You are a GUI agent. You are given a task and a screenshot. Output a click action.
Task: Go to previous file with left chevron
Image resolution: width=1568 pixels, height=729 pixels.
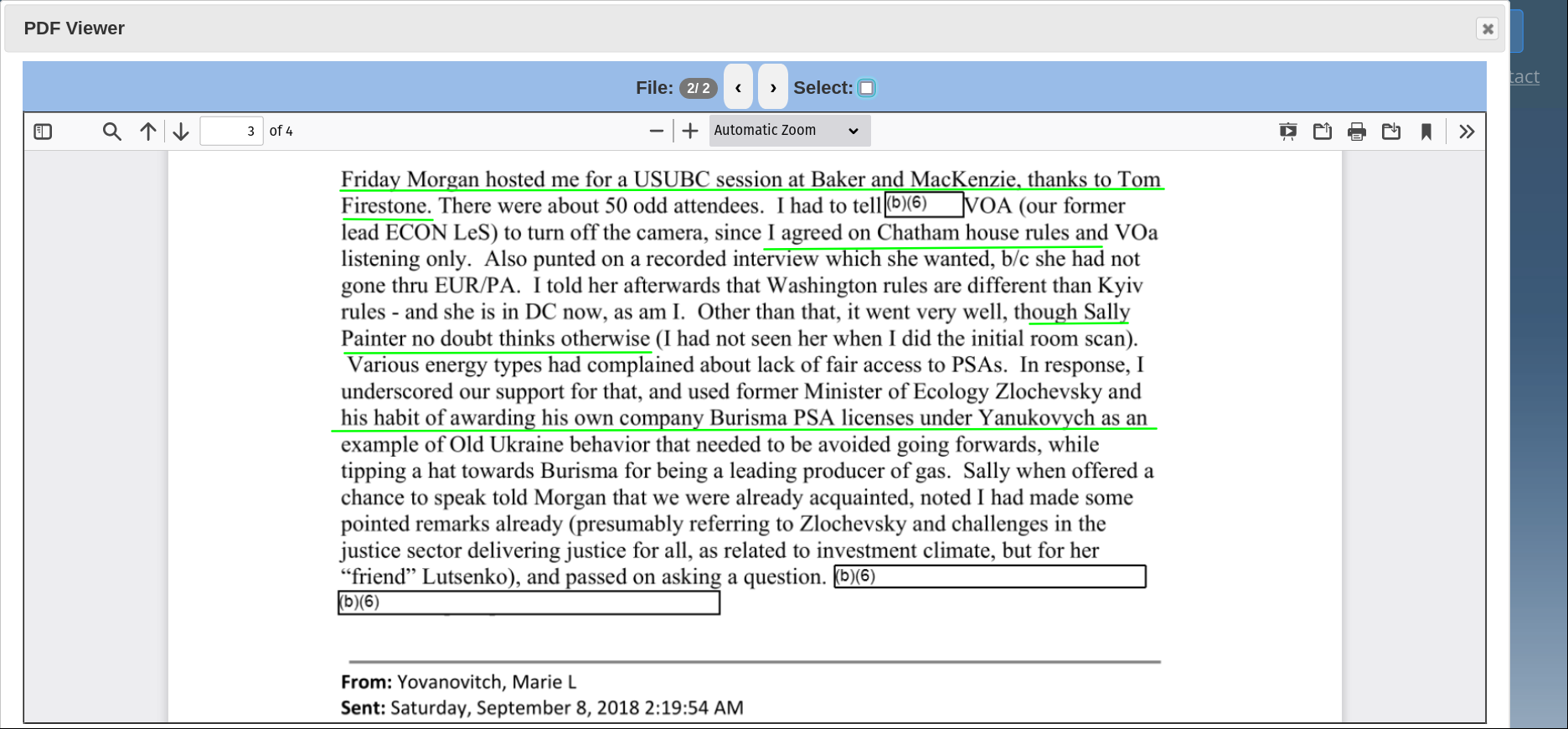738,87
